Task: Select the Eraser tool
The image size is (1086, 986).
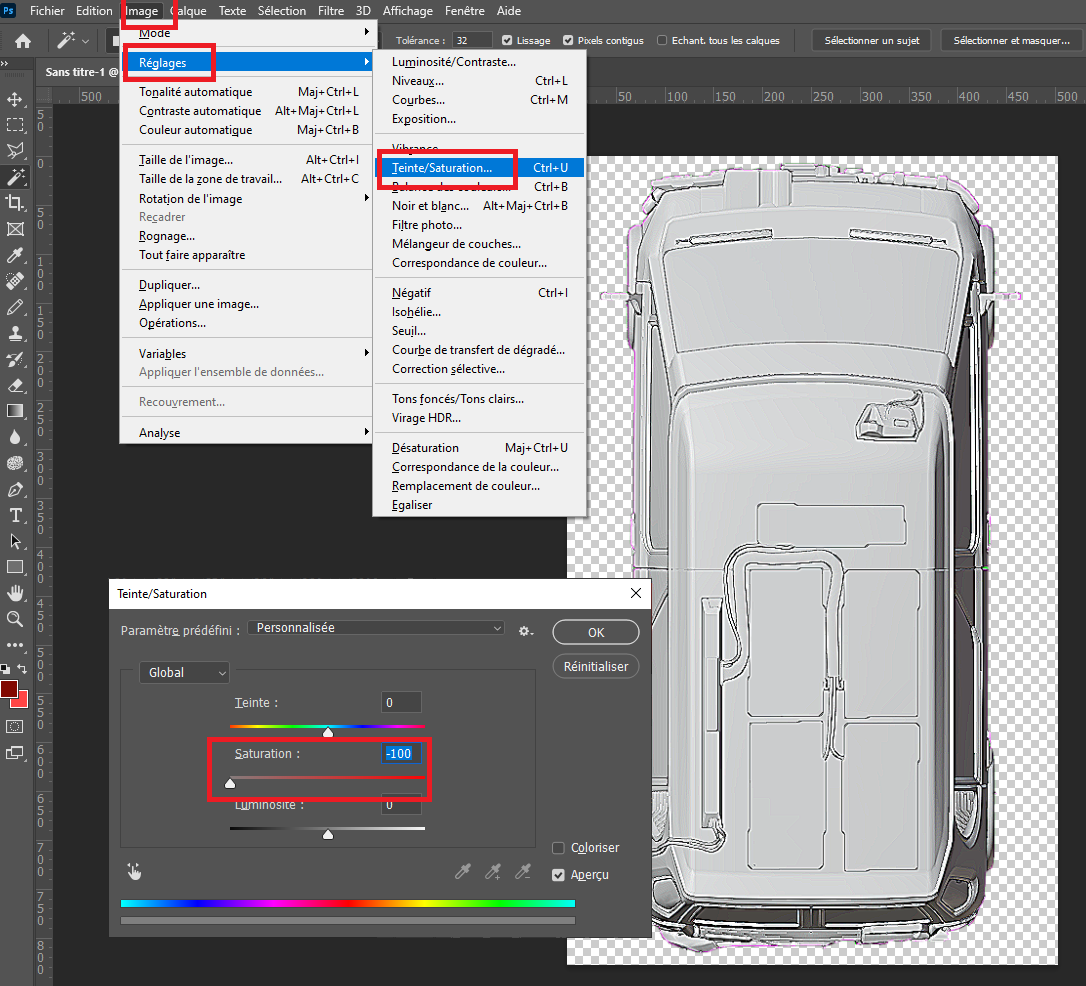Action: pos(15,385)
